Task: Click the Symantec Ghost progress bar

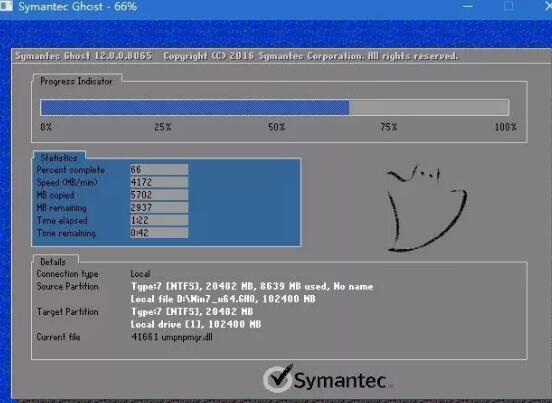Action: (x=275, y=107)
